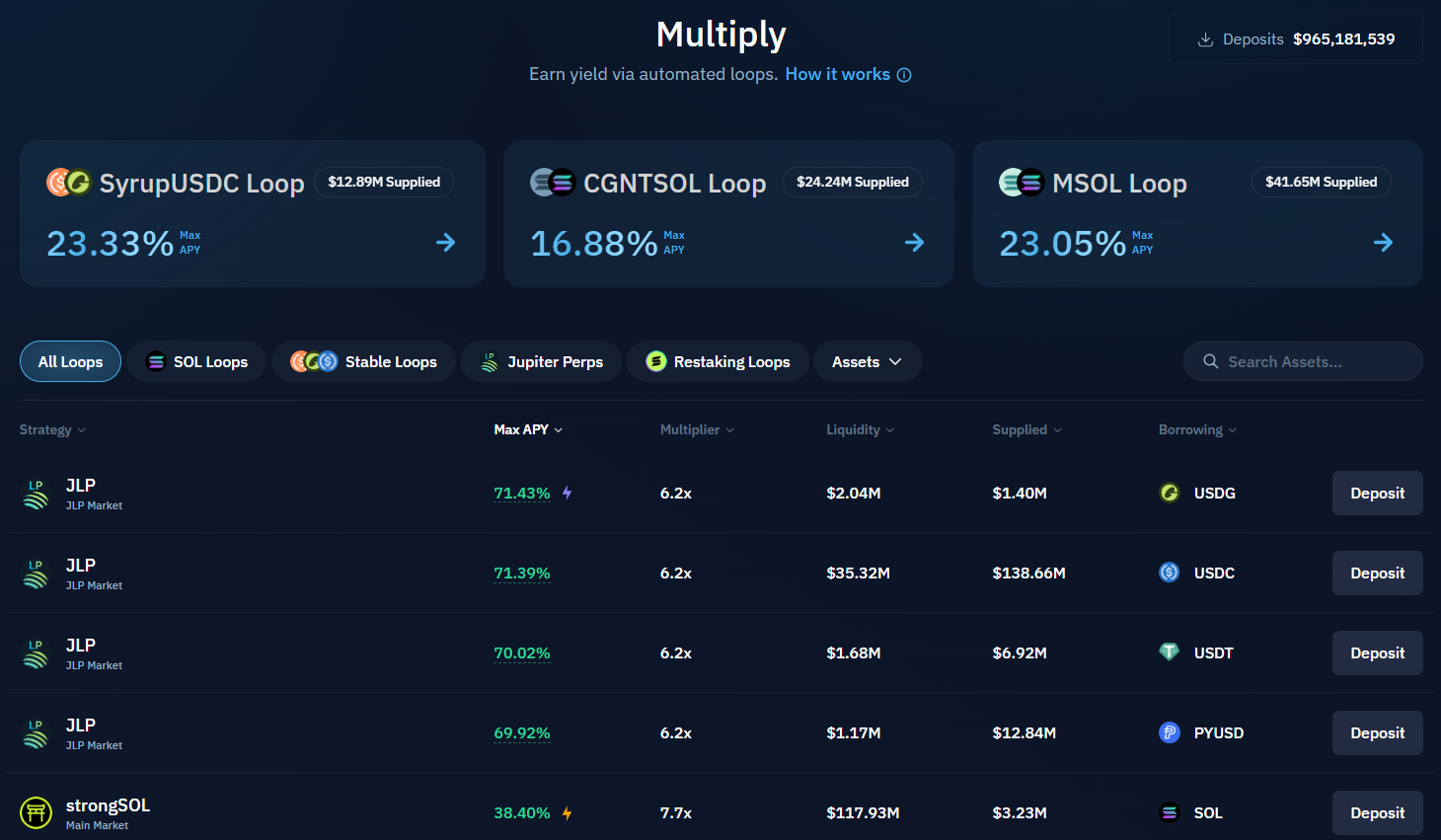Screen dimensions: 1441x840
Task: Click the JLP icon in the USDC row
Action: pyautogui.click(x=36, y=573)
